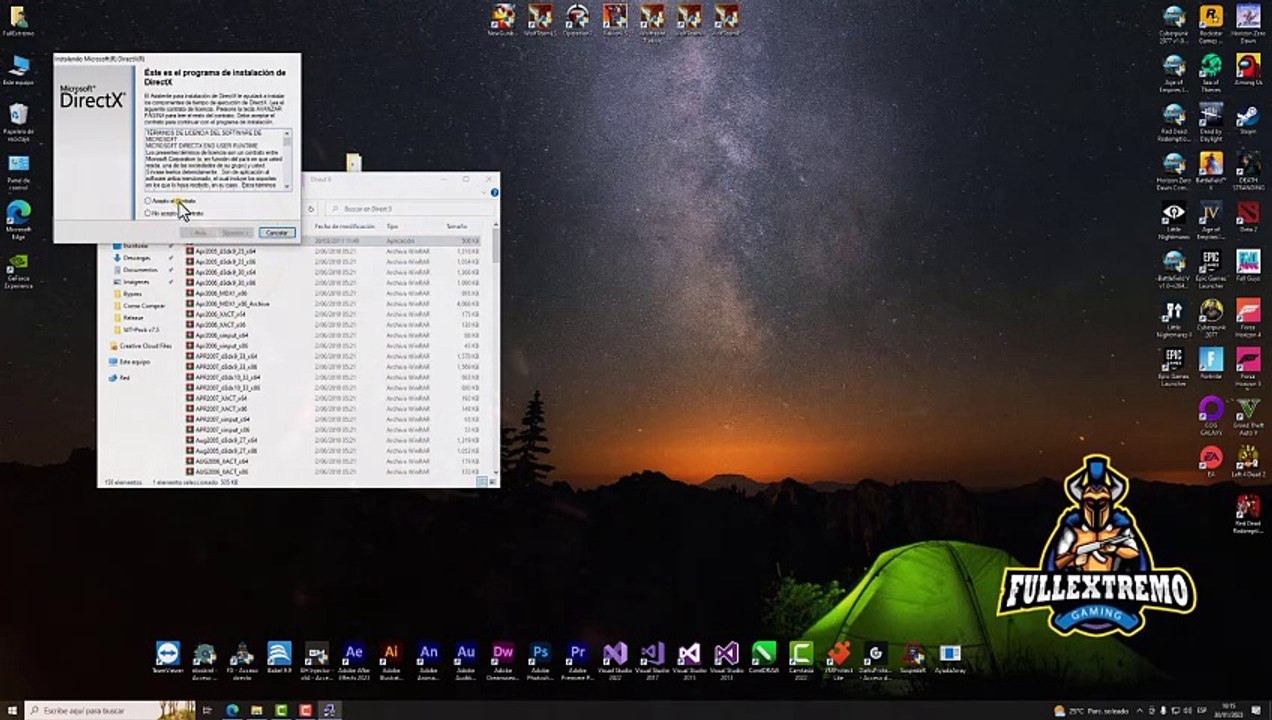Image resolution: width=1272 pixels, height=720 pixels.
Task: Click Cancelar in the DirectX installer
Action: pos(277,232)
